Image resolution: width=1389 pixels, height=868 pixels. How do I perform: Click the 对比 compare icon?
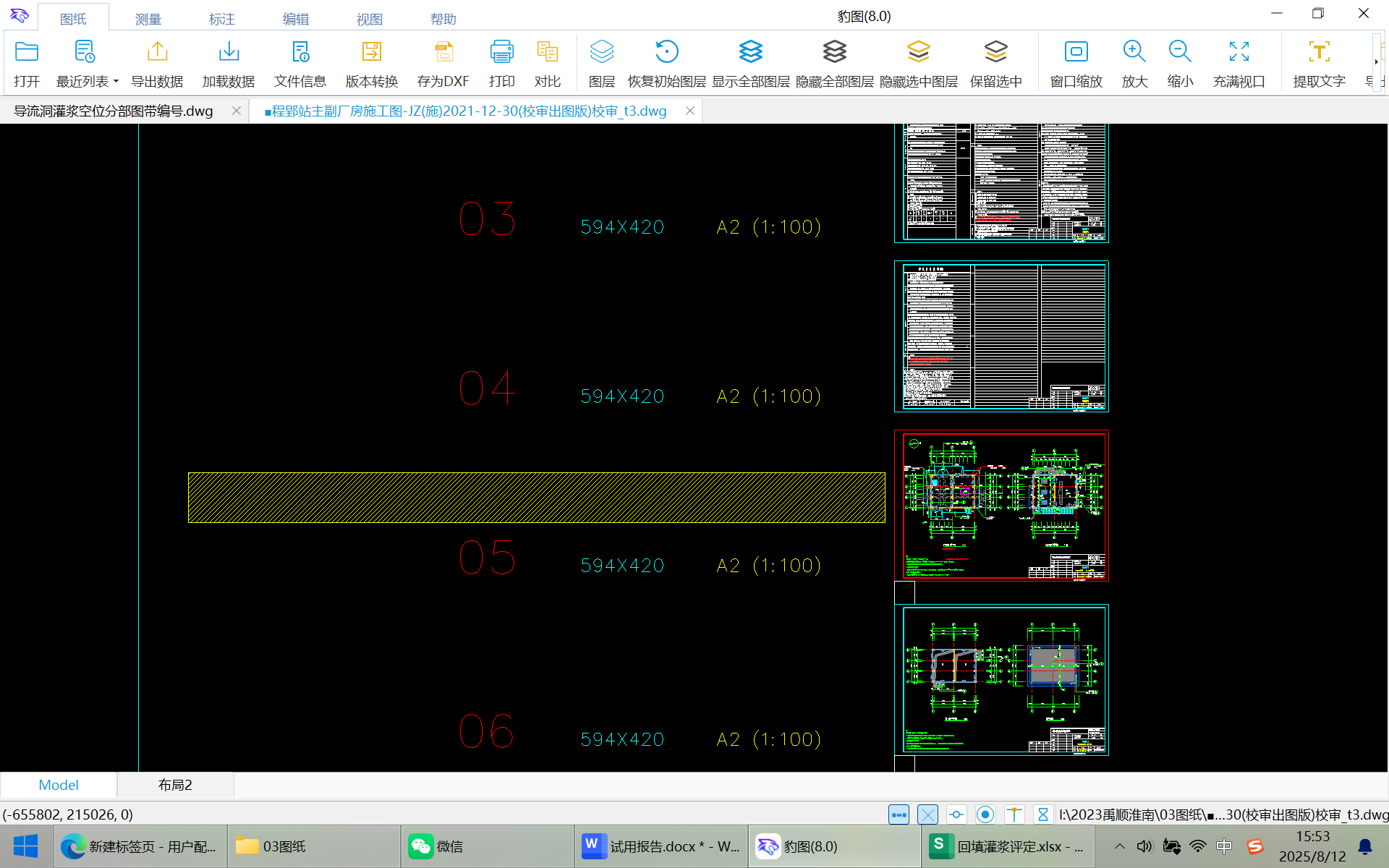pyautogui.click(x=548, y=52)
